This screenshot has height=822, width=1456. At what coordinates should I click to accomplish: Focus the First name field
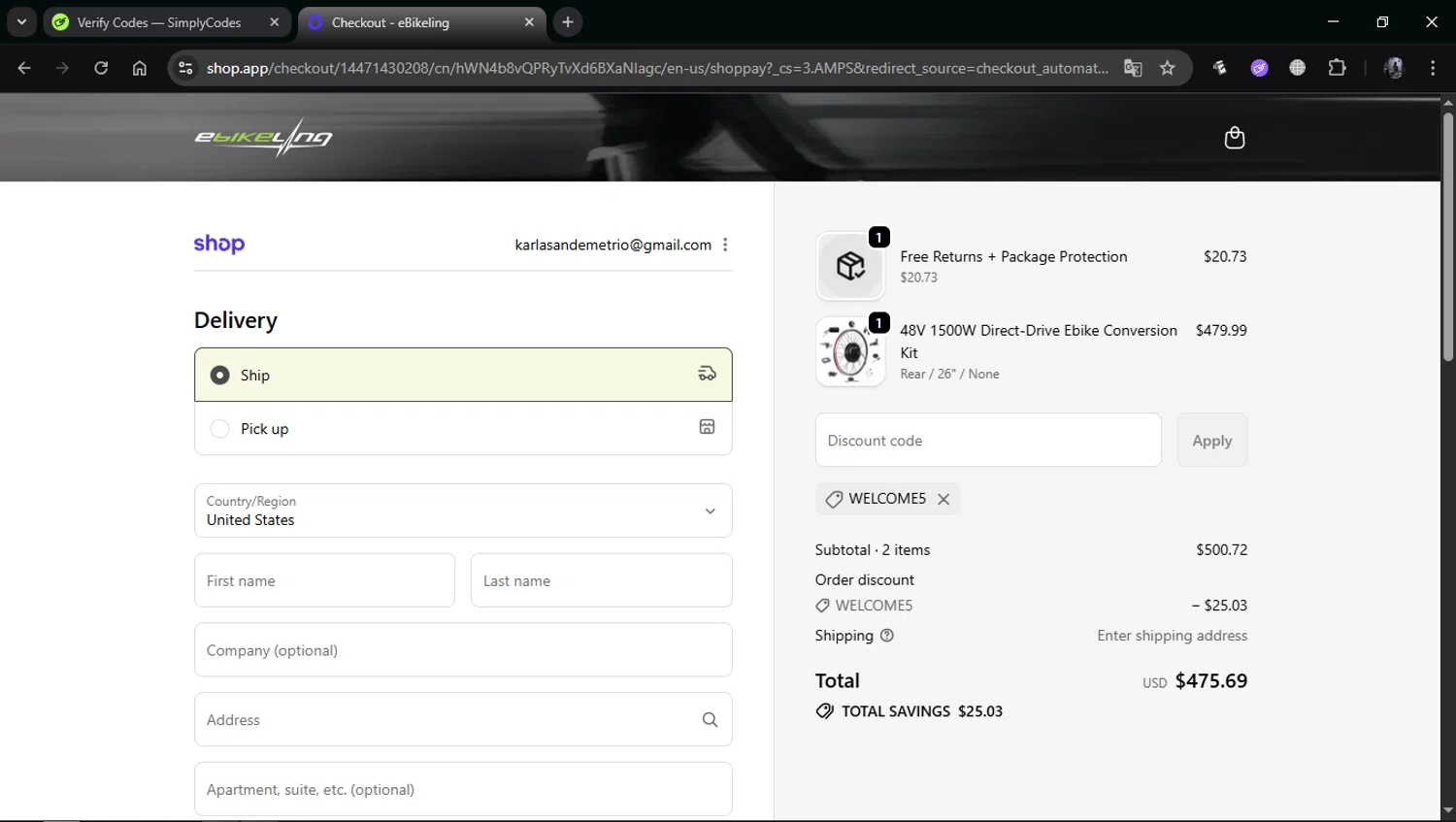[x=324, y=580]
